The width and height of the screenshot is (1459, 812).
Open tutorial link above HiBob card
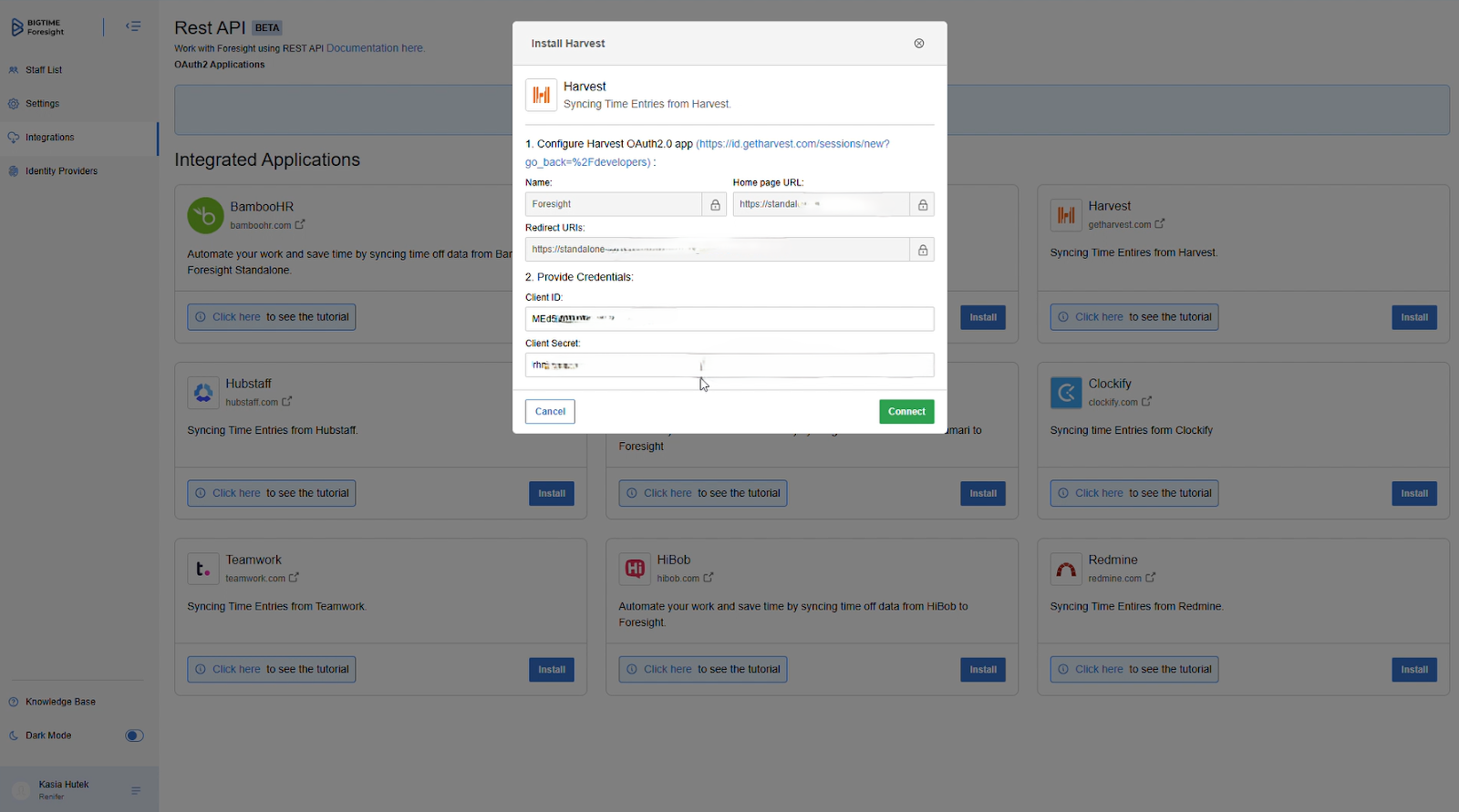pyautogui.click(x=667, y=493)
